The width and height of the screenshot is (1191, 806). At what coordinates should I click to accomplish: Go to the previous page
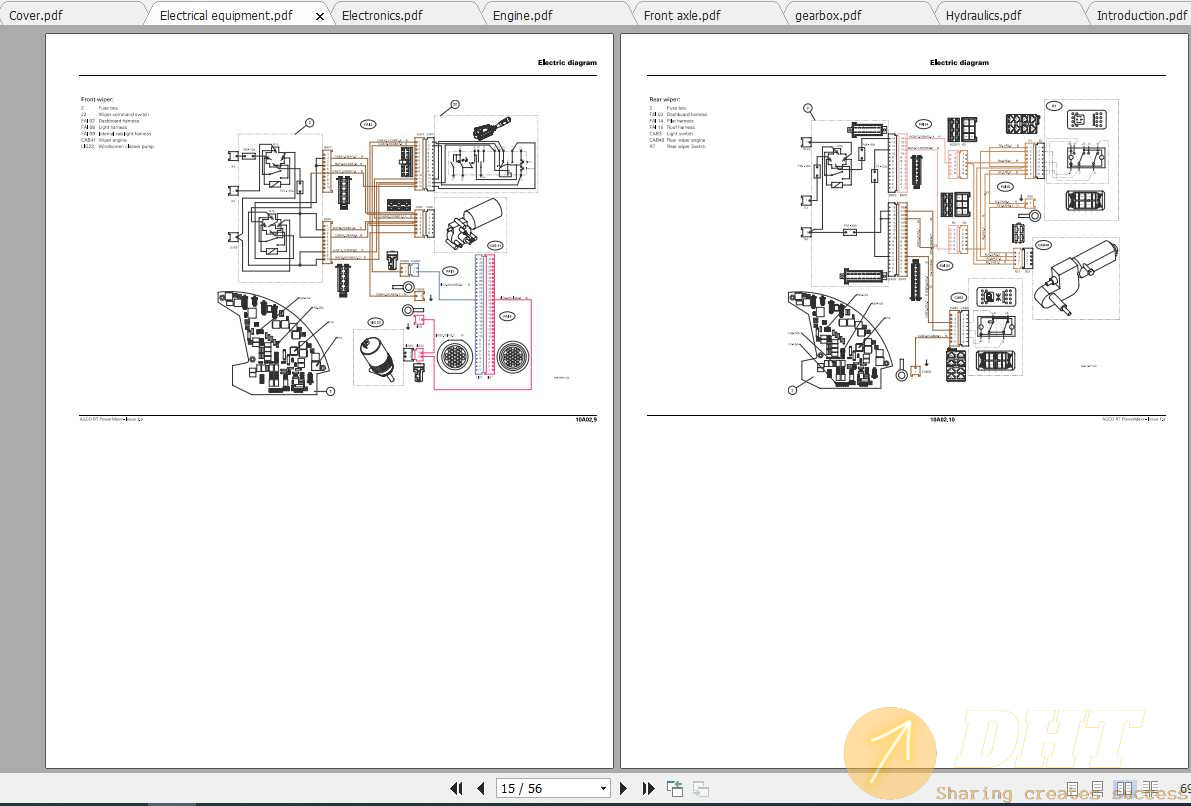pos(481,789)
